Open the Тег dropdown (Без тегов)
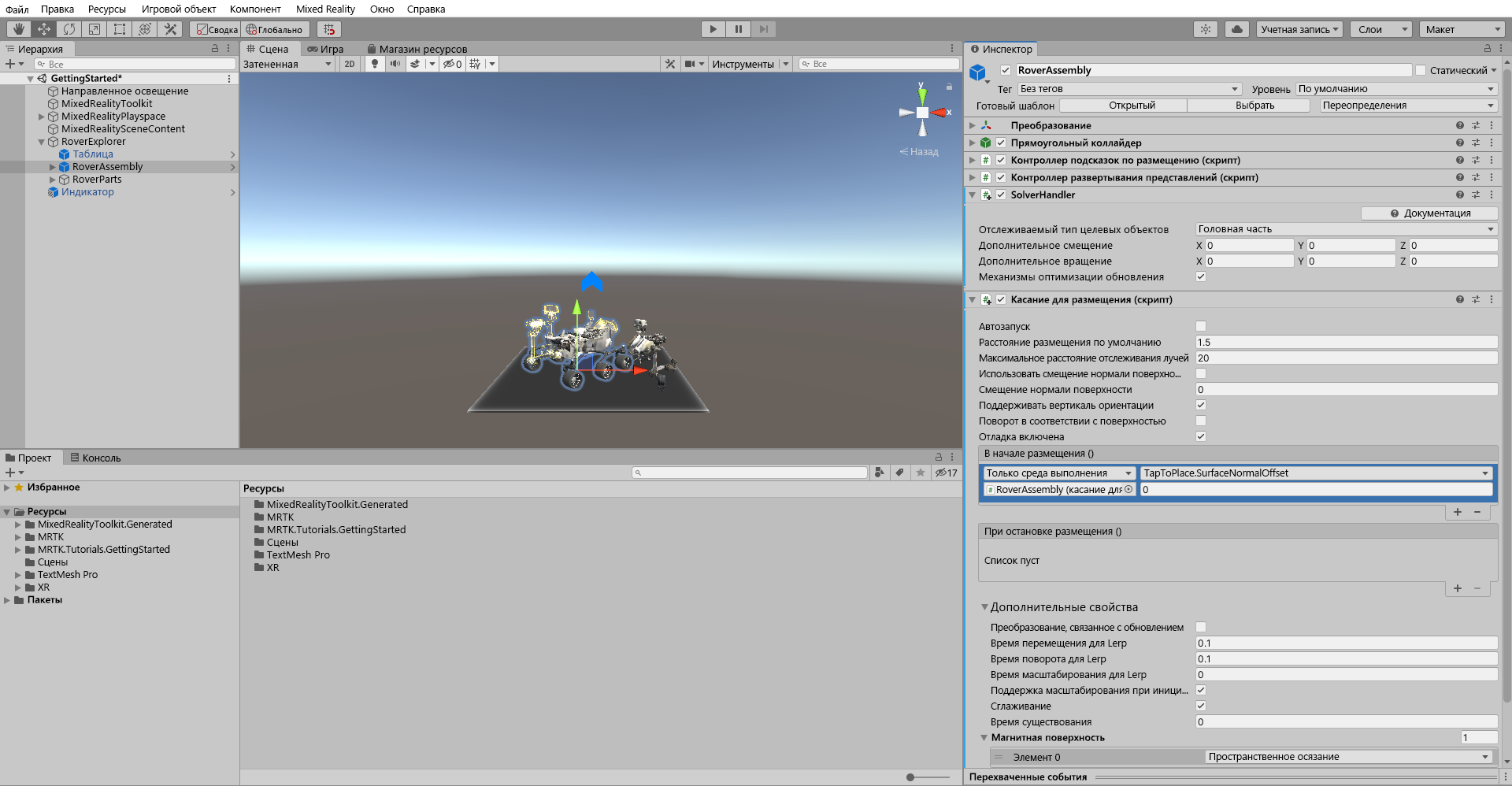Screen dimensions: 1512x786 [1129, 89]
